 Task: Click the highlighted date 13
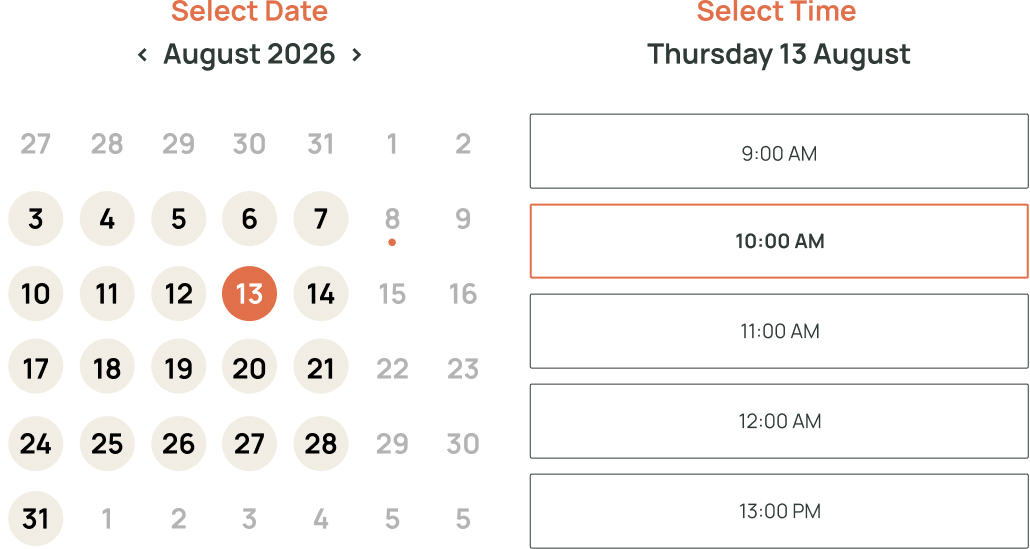pyautogui.click(x=250, y=294)
